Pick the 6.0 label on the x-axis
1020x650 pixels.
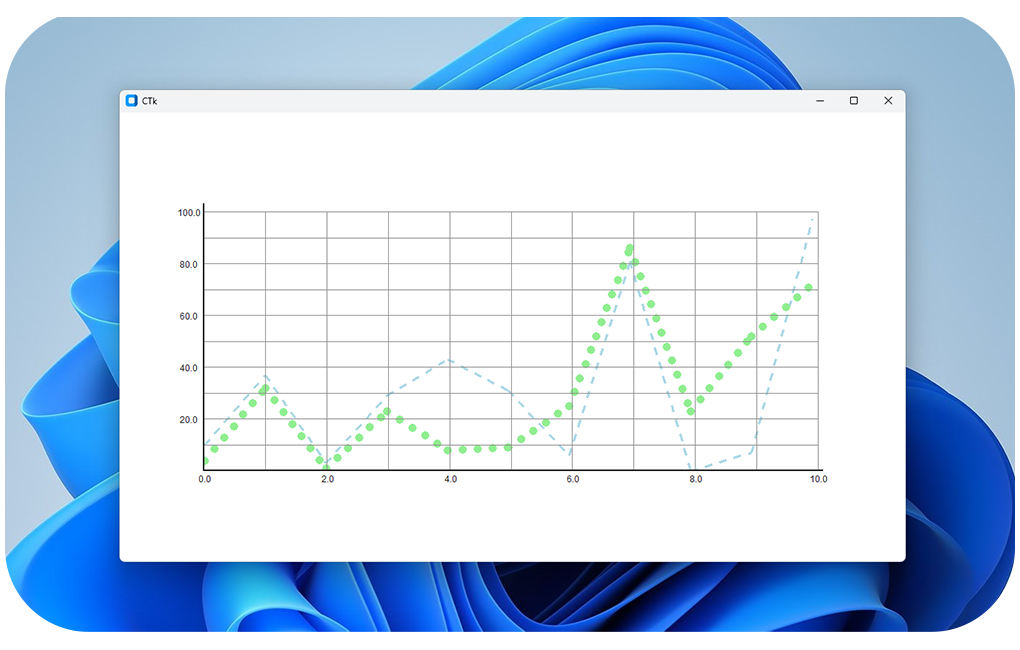tap(573, 480)
